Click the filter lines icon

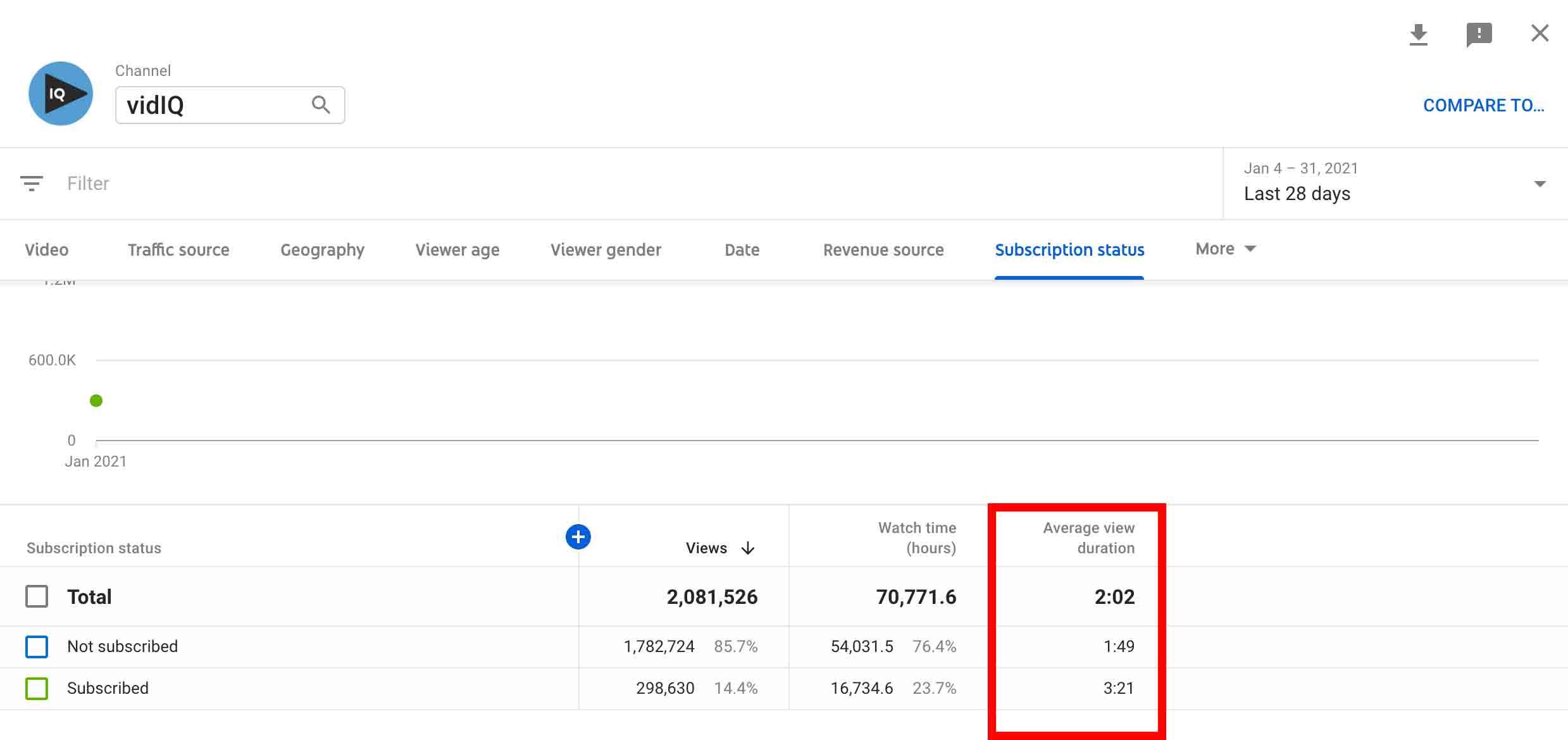tap(32, 184)
